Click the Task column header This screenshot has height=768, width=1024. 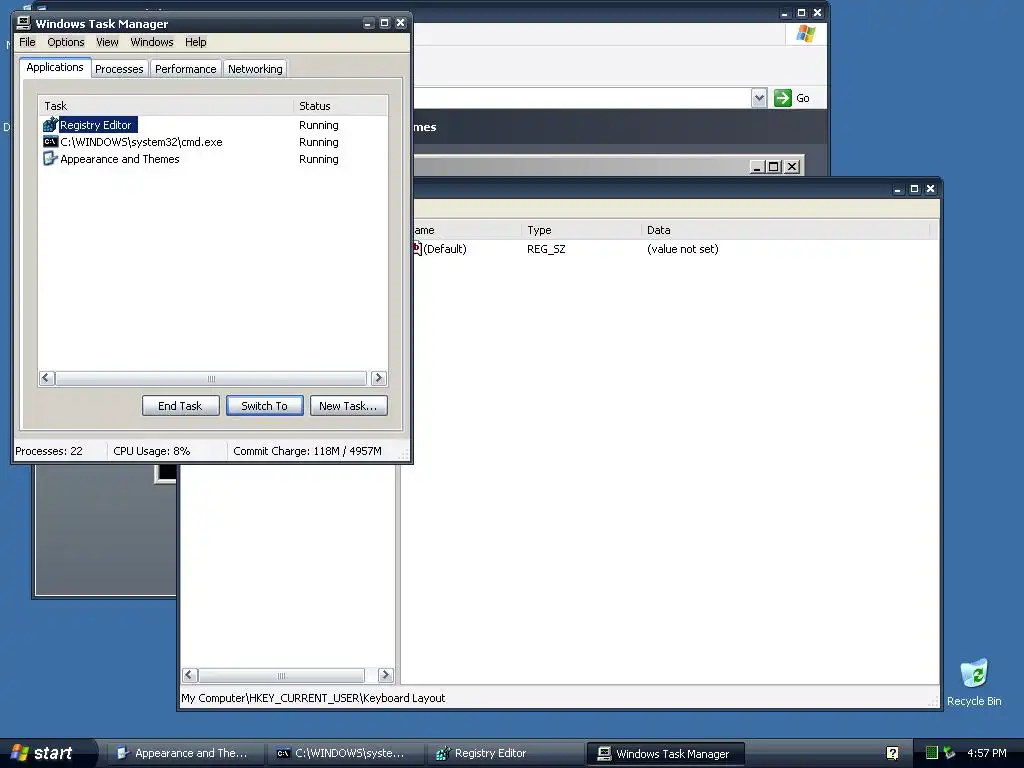[x=166, y=106]
